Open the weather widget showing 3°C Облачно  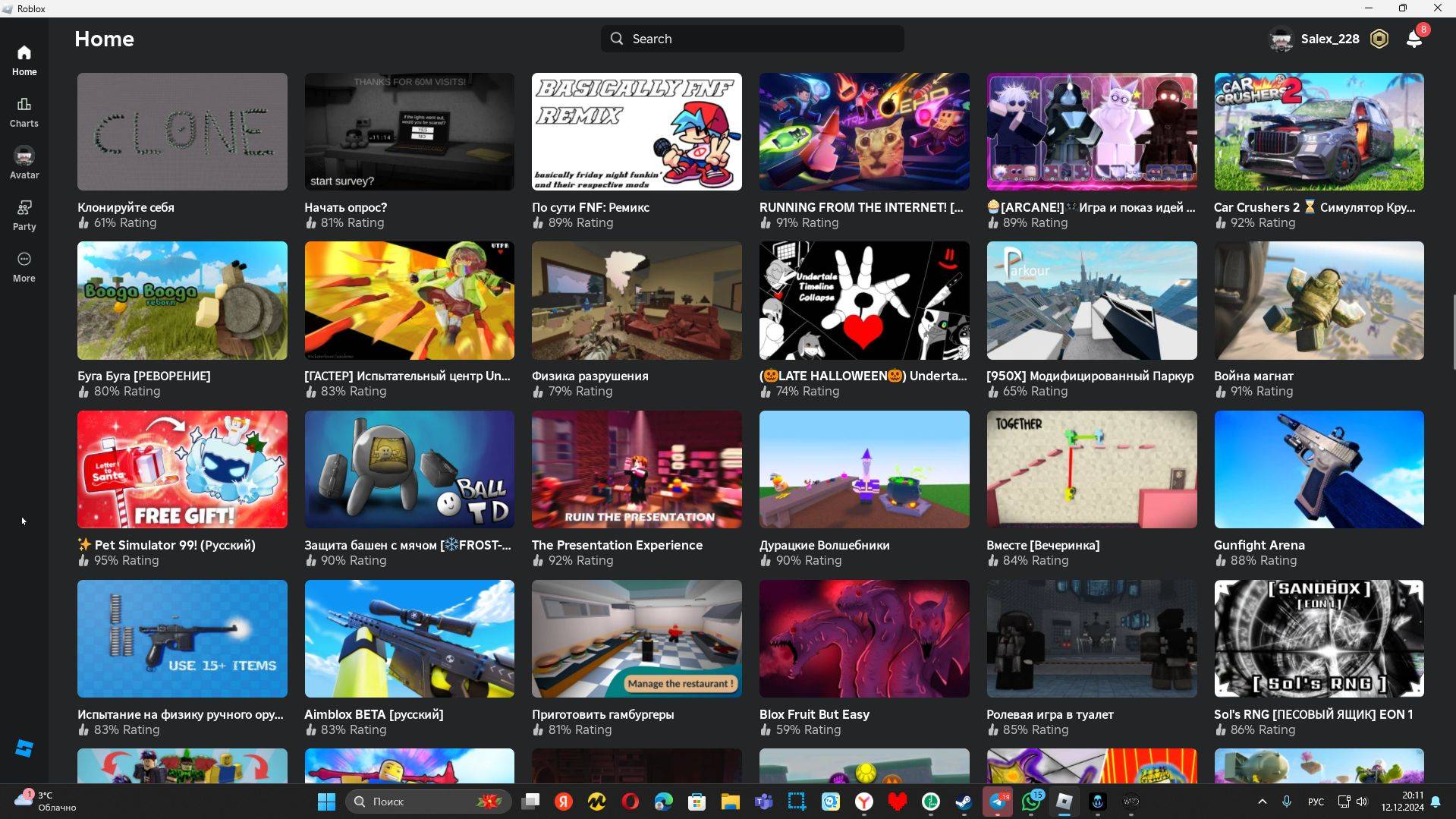[x=46, y=802]
